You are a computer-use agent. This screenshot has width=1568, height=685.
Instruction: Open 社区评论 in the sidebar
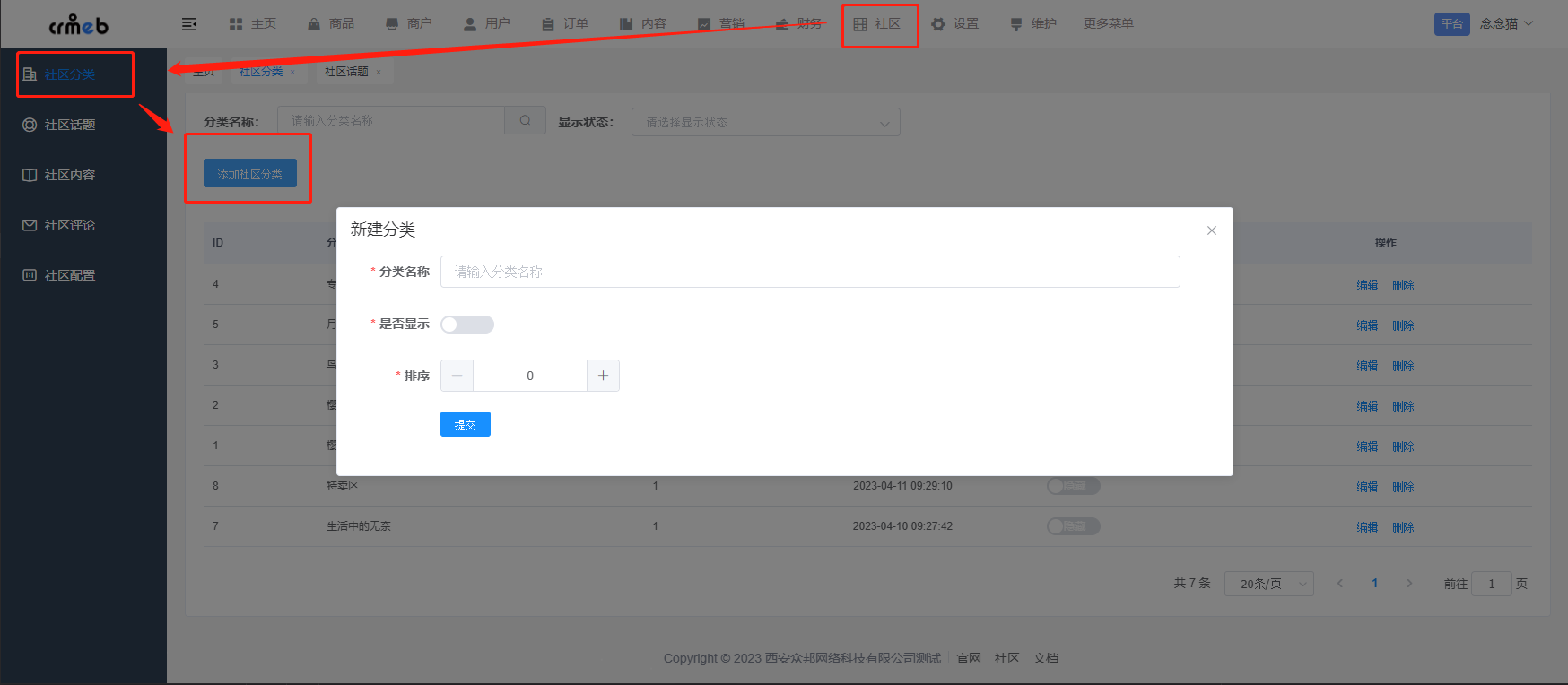(x=70, y=225)
